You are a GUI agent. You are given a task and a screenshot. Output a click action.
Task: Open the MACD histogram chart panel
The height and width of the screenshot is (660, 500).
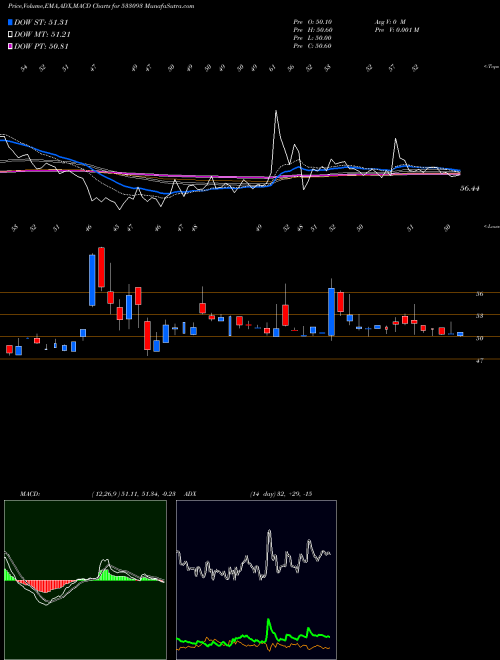[x=85, y=580]
